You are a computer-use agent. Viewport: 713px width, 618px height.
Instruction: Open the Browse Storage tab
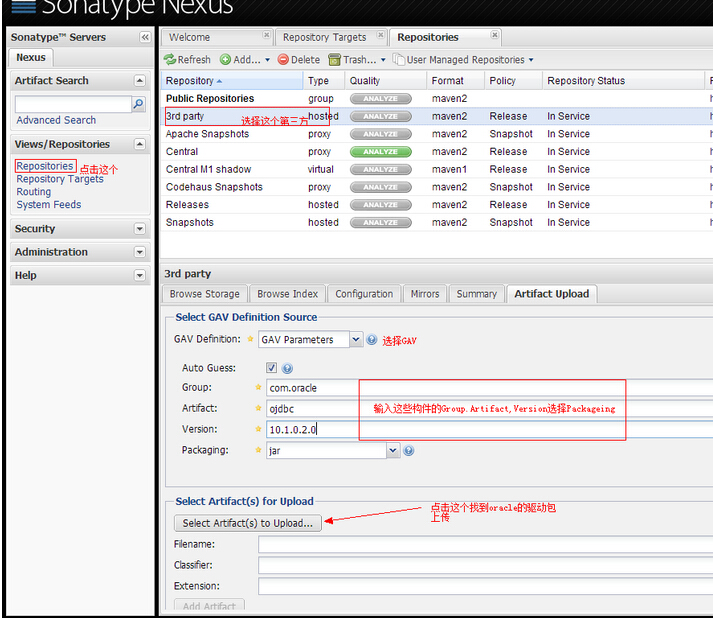click(x=205, y=294)
